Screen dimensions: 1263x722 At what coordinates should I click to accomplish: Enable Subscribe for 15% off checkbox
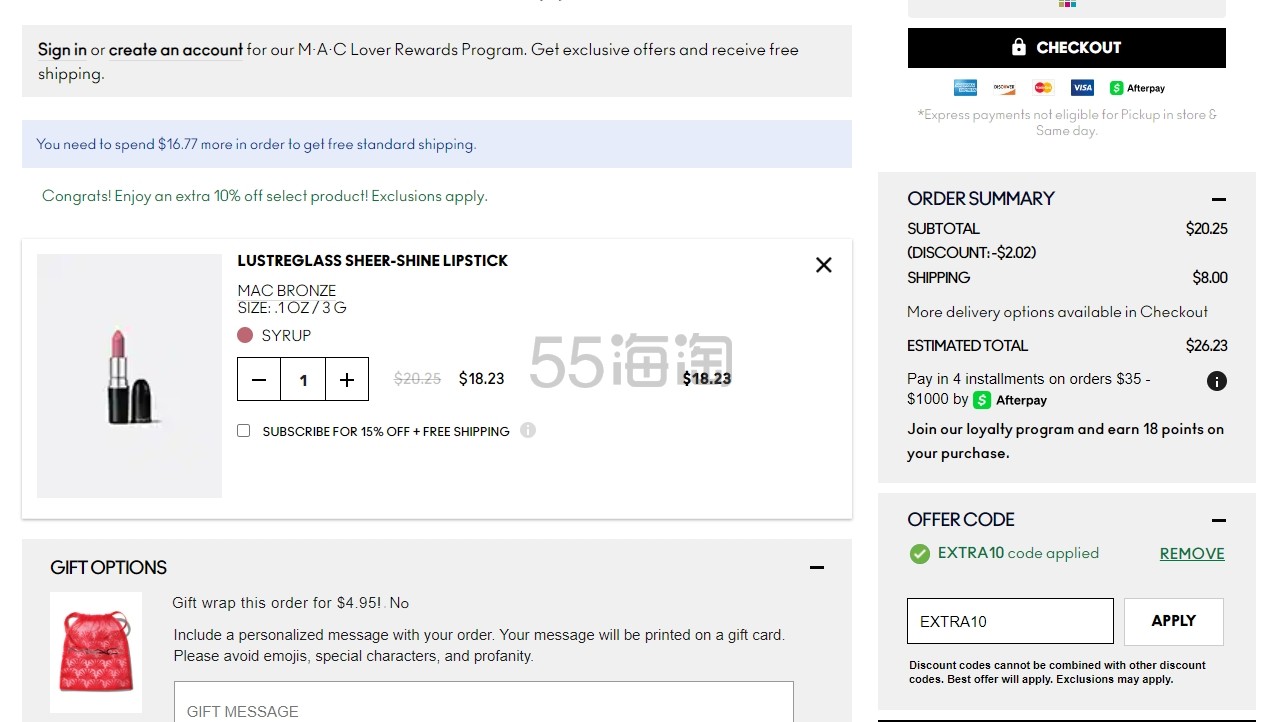click(243, 431)
